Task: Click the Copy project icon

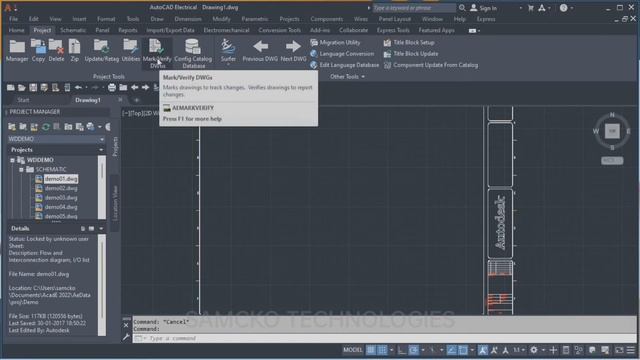Action: coord(38,51)
